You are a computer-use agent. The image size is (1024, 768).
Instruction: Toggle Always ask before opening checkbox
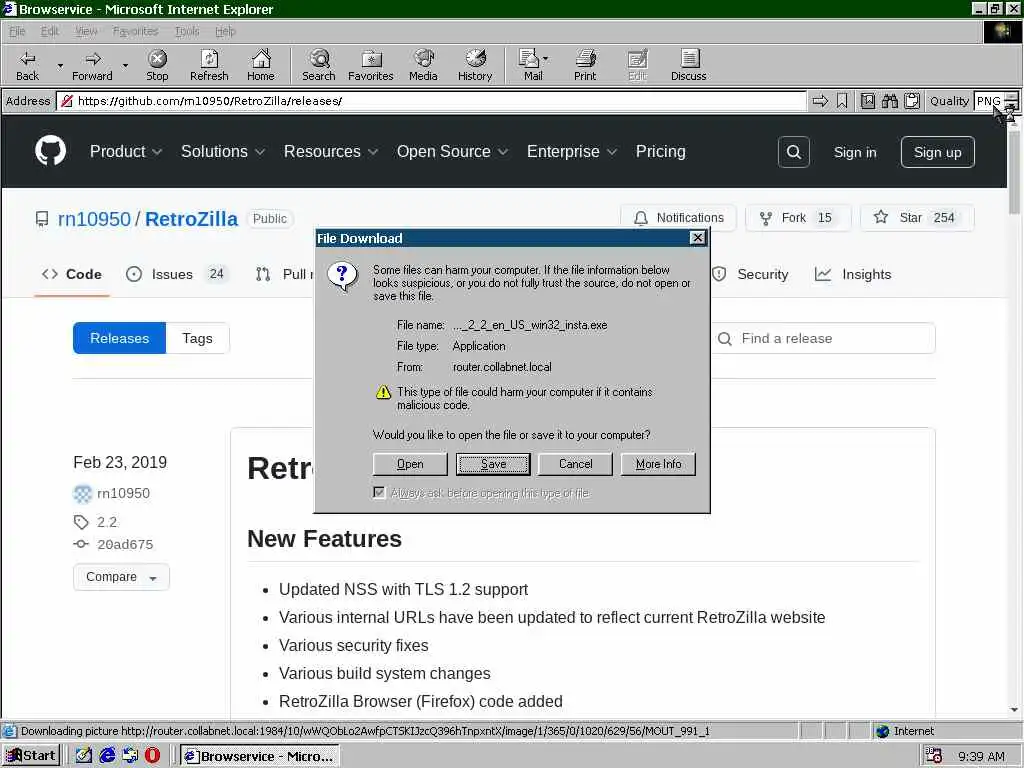379,492
